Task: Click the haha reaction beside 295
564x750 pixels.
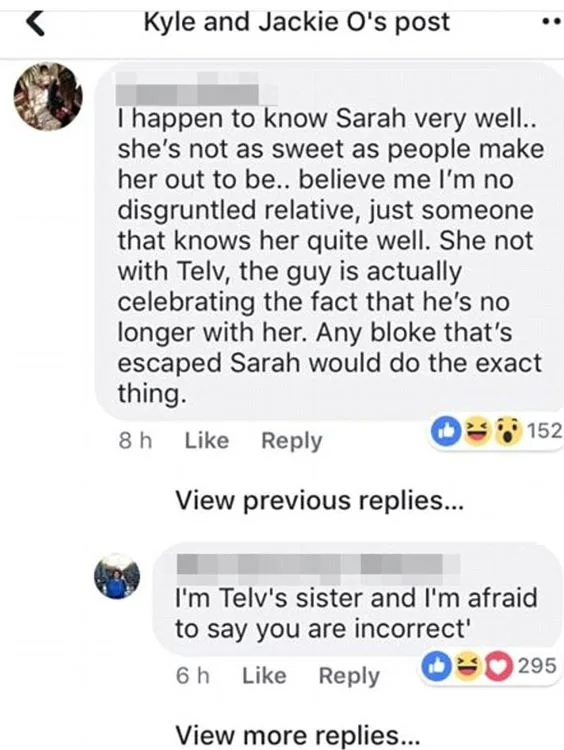Action: pos(466,667)
